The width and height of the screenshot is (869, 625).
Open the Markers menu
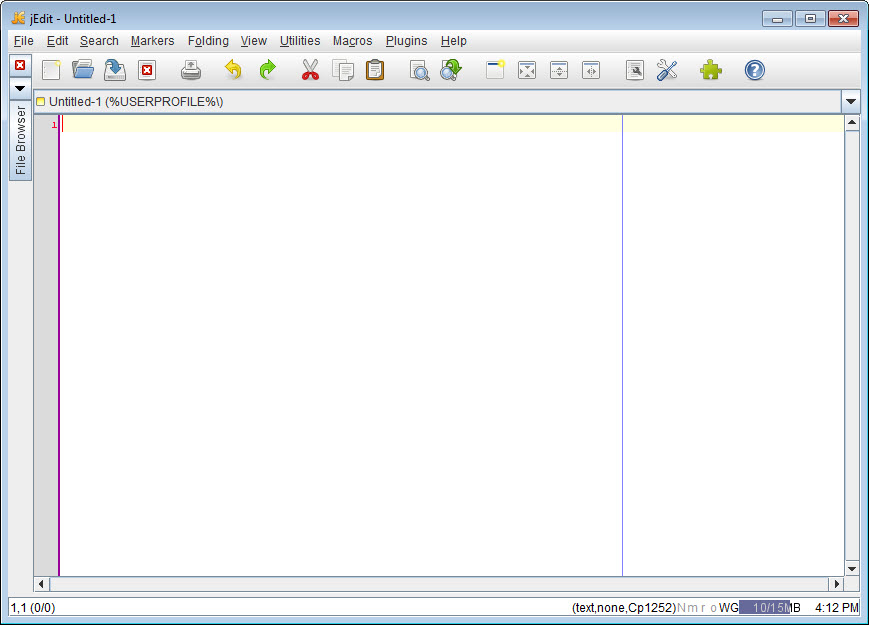tap(152, 41)
